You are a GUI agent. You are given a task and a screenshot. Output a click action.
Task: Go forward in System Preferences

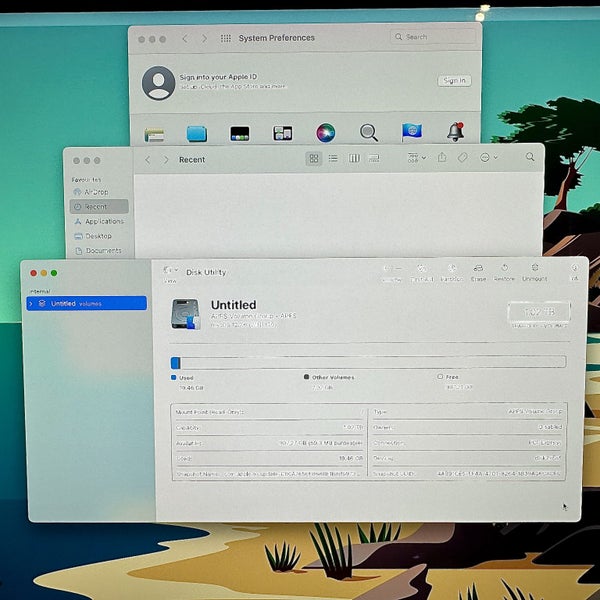(x=205, y=39)
